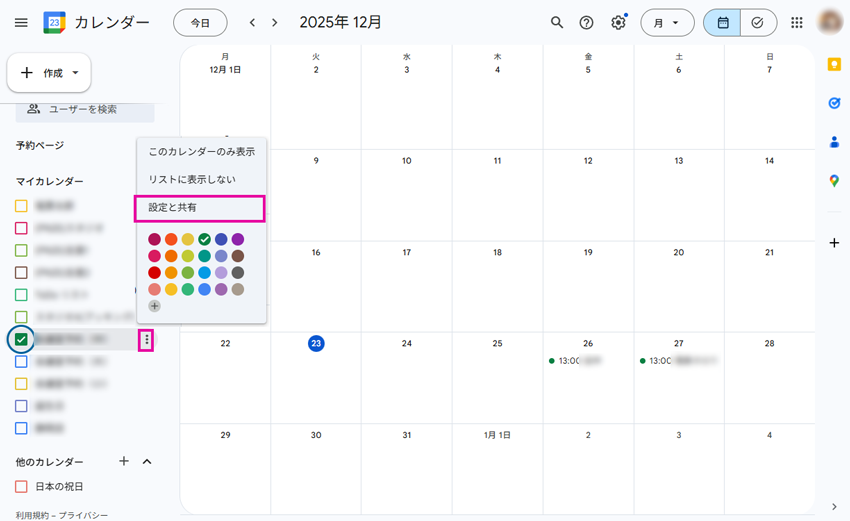Image resolution: width=850 pixels, height=521 pixels.
Task: Open the help question mark icon
Action: 587,22
